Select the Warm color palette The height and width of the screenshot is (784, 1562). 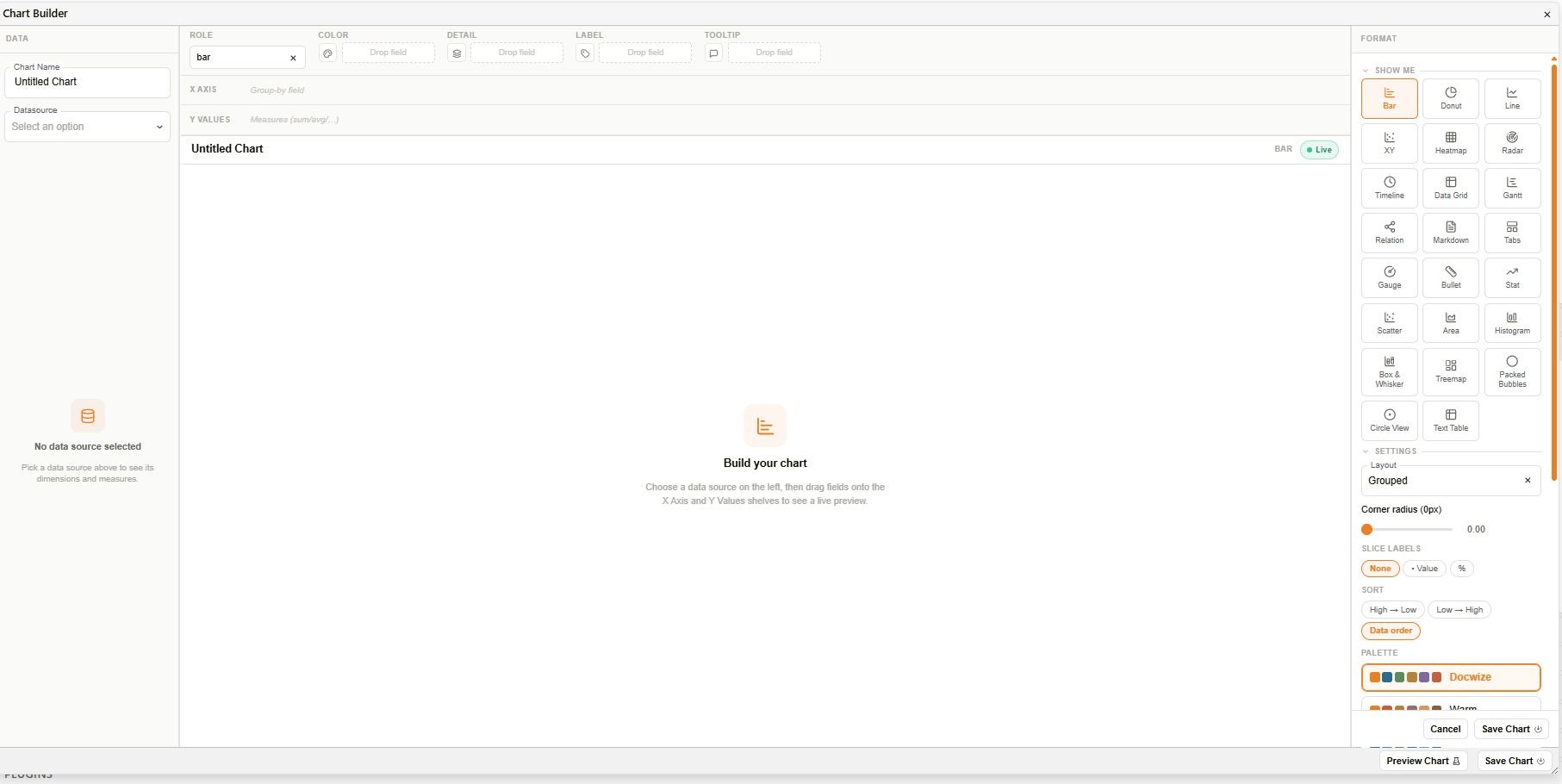tap(1451, 705)
